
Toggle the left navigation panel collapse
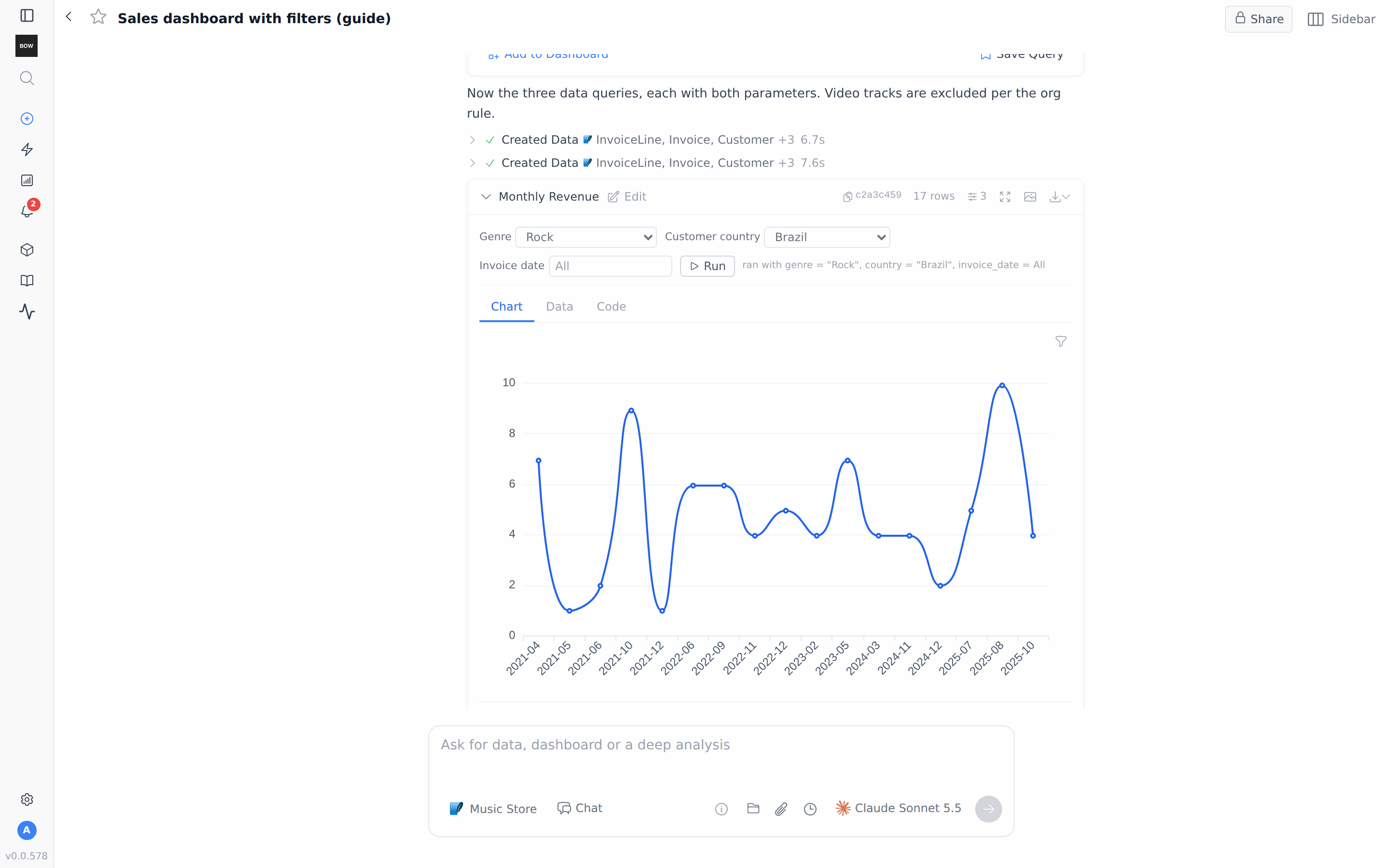click(27, 15)
